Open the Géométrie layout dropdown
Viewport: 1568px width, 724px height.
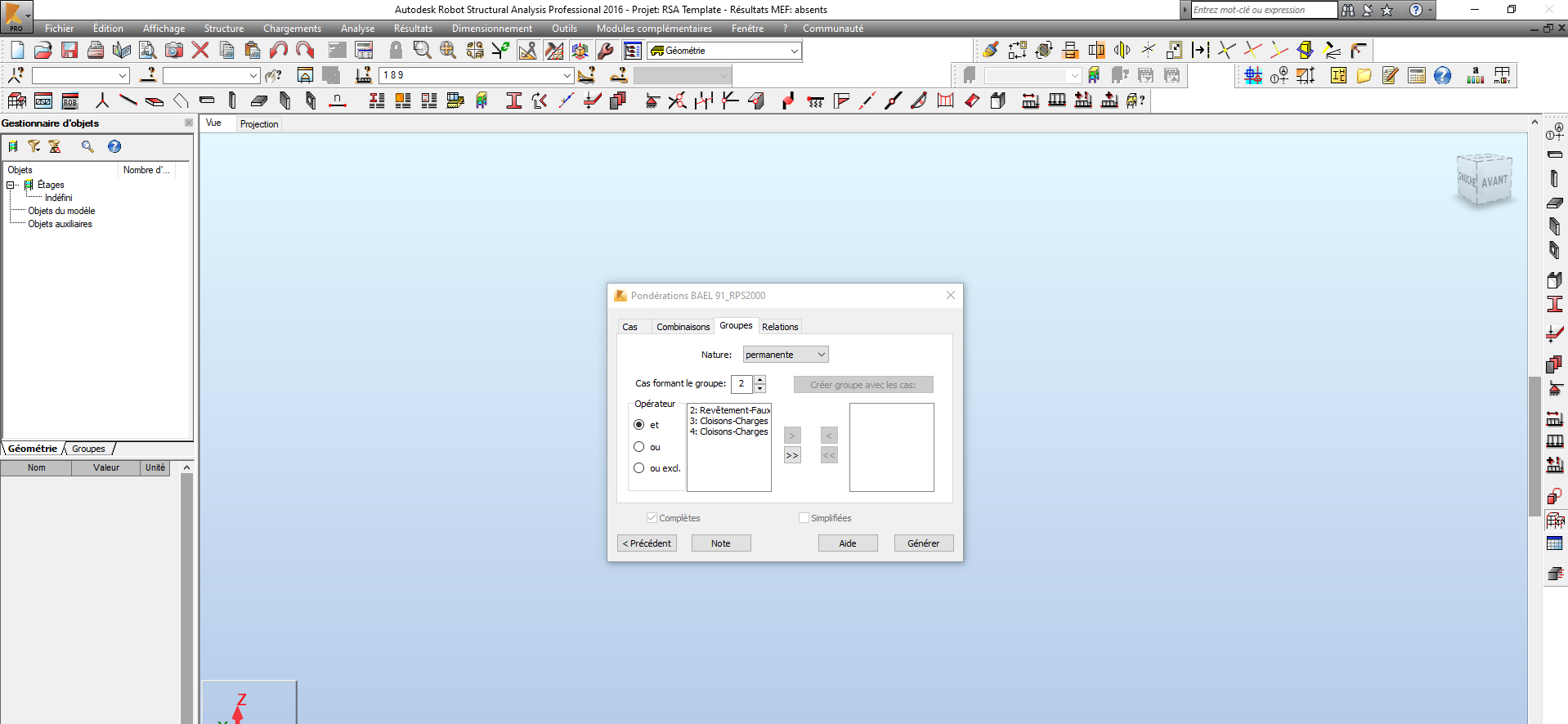pyautogui.click(x=724, y=51)
